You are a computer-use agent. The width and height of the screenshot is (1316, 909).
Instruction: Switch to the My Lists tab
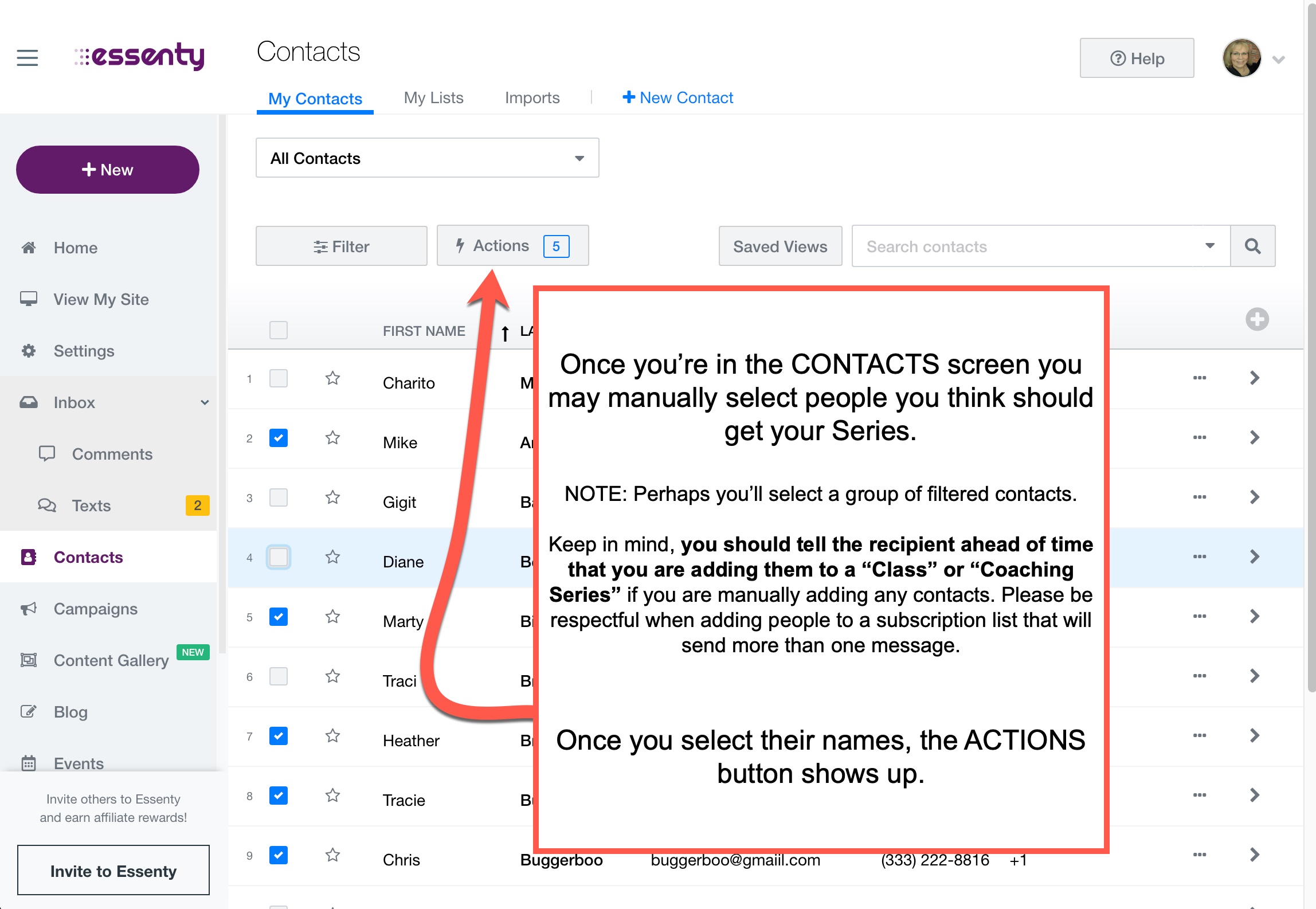coord(433,98)
